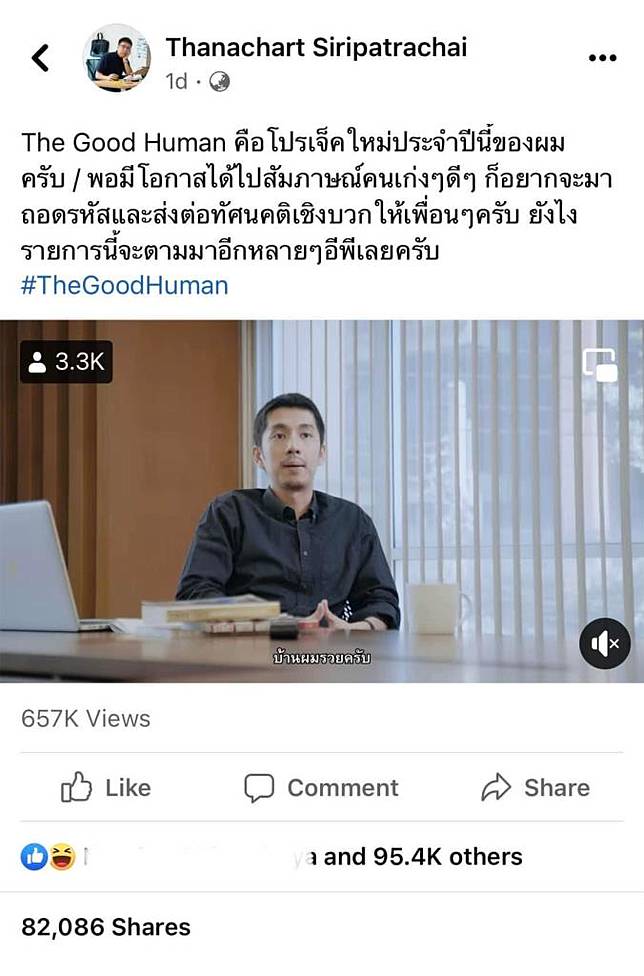
Task: View the 82,086 Shares list
Action: coord(106,927)
